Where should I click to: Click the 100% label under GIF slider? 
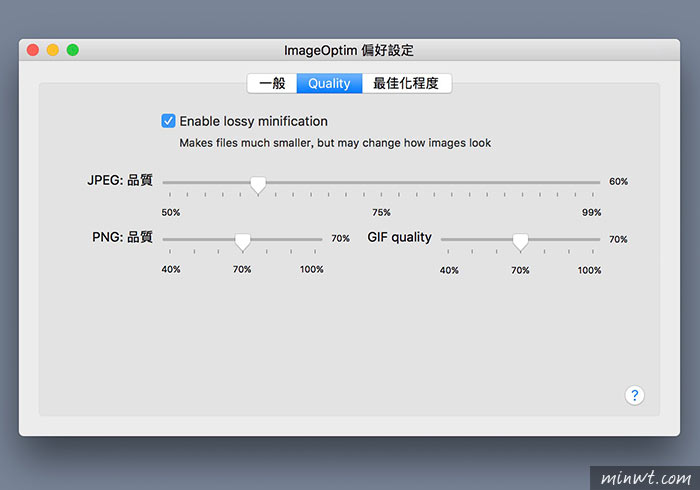coord(589,270)
